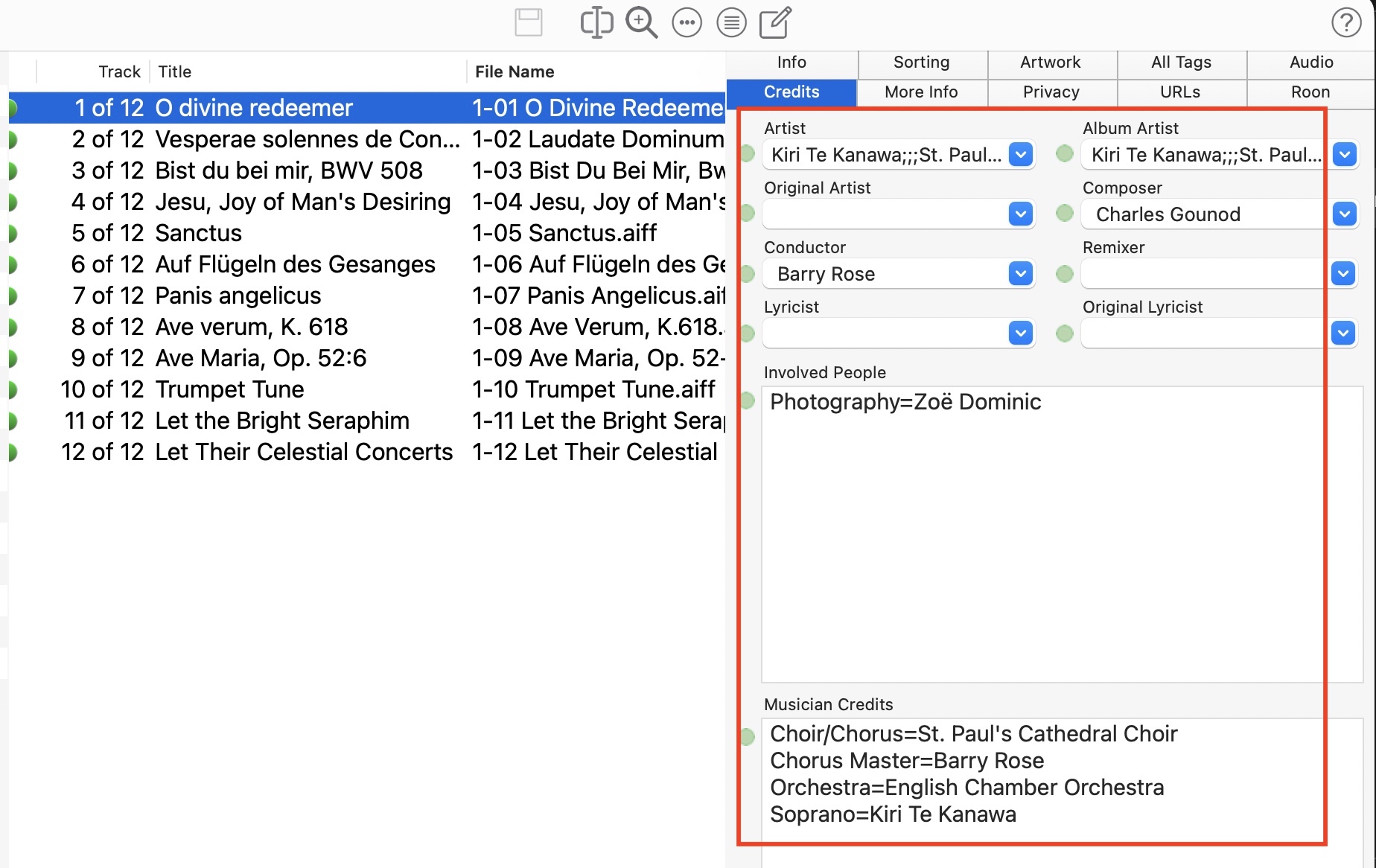Image resolution: width=1376 pixels, height=868 pixels.
Task: Click the circled list lines icon
Action: point(731,22)
